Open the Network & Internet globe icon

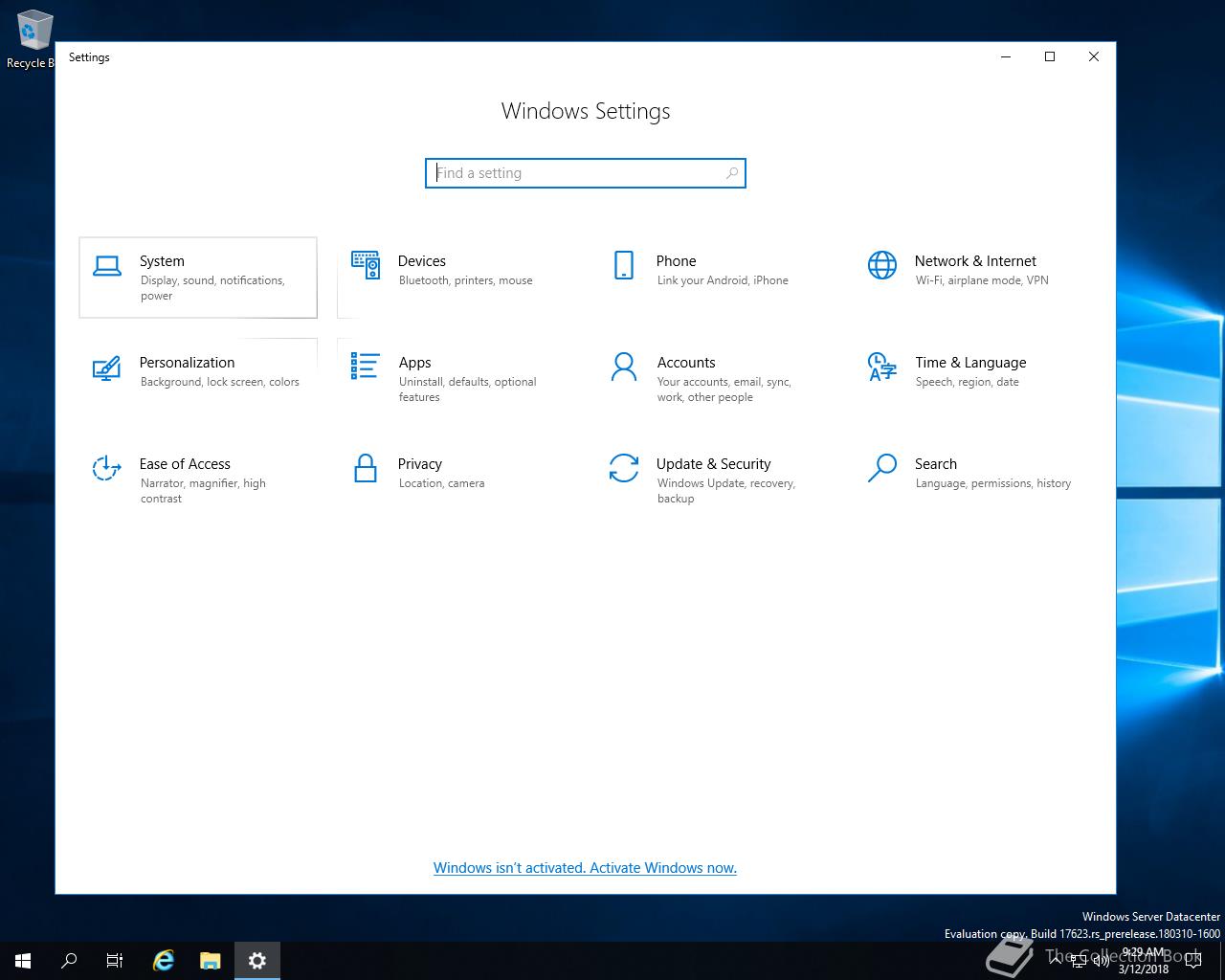(x=882, y=265)
